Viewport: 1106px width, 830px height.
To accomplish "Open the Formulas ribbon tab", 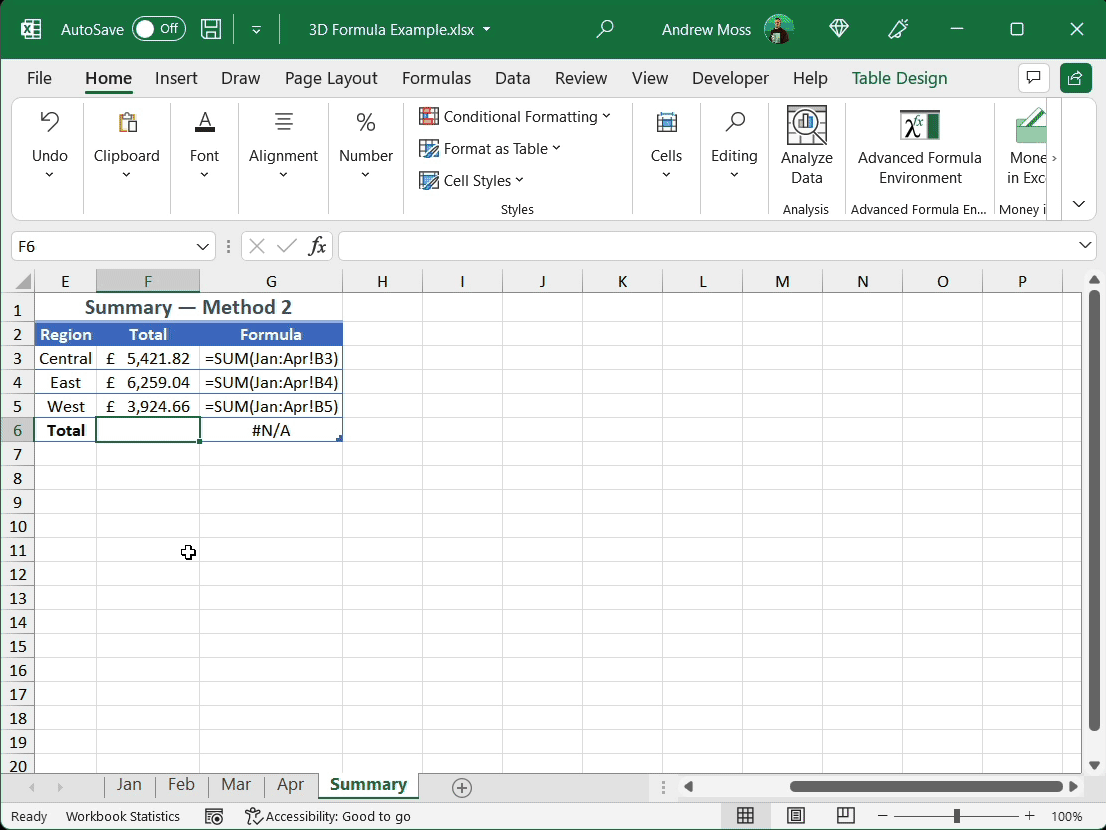I will (x=436, y=78).
